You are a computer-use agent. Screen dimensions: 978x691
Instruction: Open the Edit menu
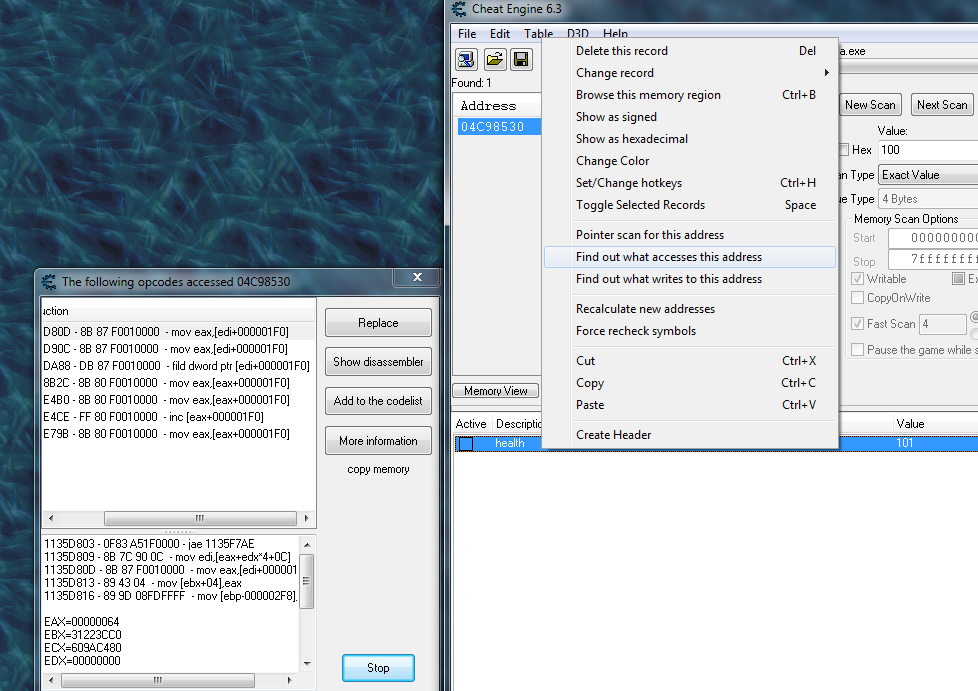pos(500,34)
